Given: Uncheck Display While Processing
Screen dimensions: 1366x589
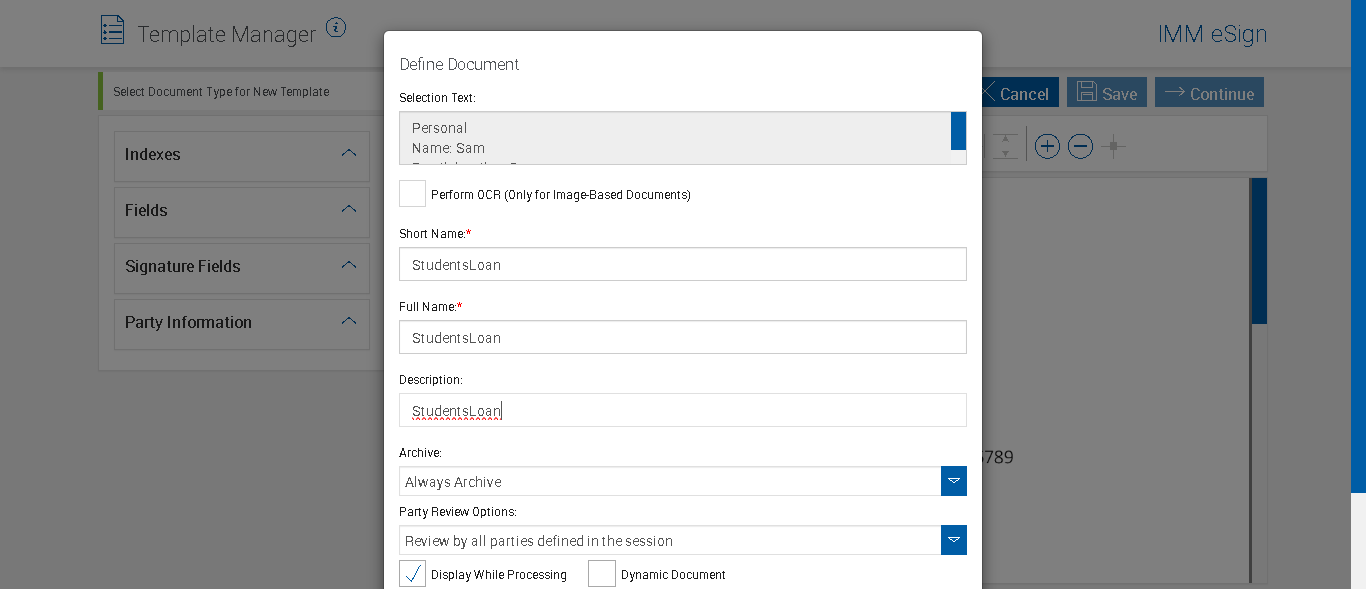Looking at the screenshot, I should tap(412, 574).
